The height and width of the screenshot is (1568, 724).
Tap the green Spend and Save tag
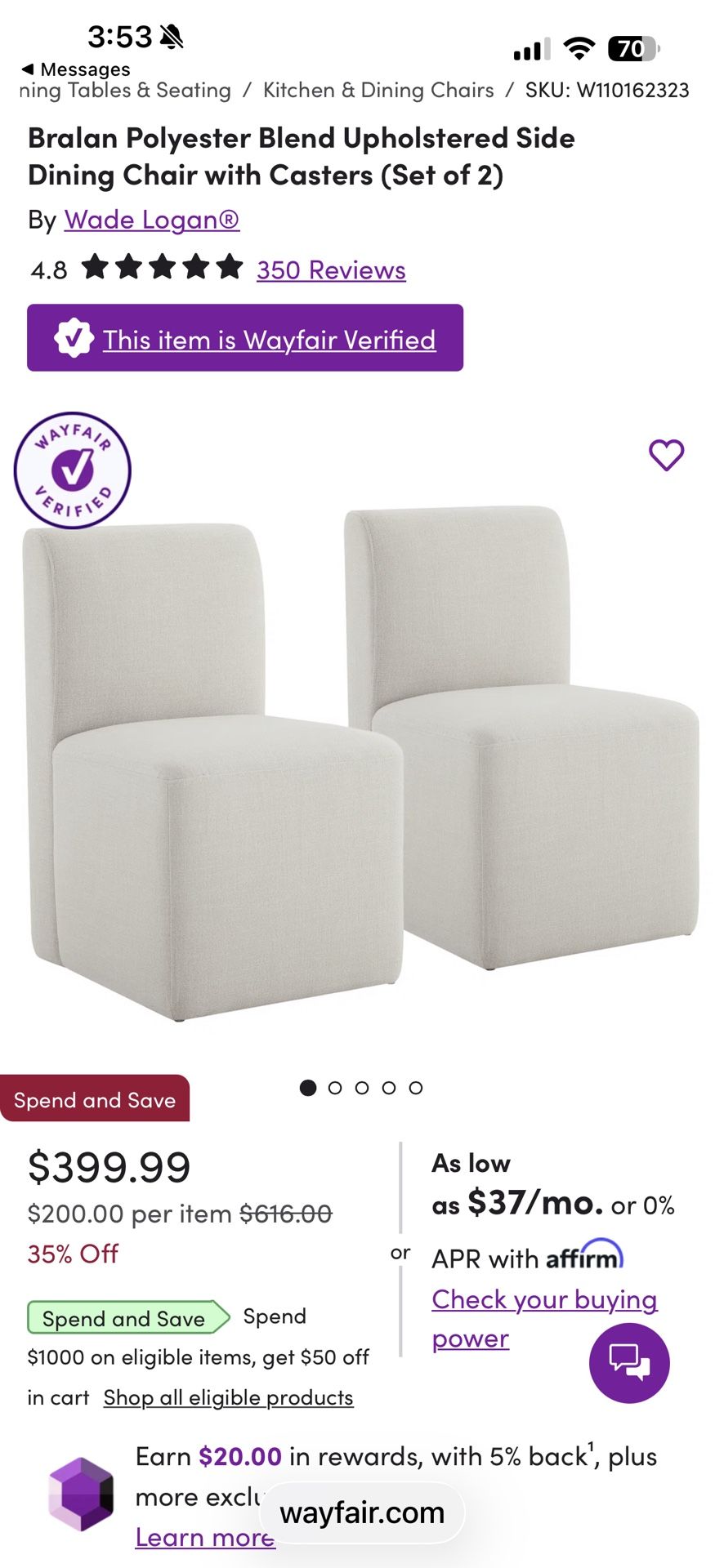128,1318
